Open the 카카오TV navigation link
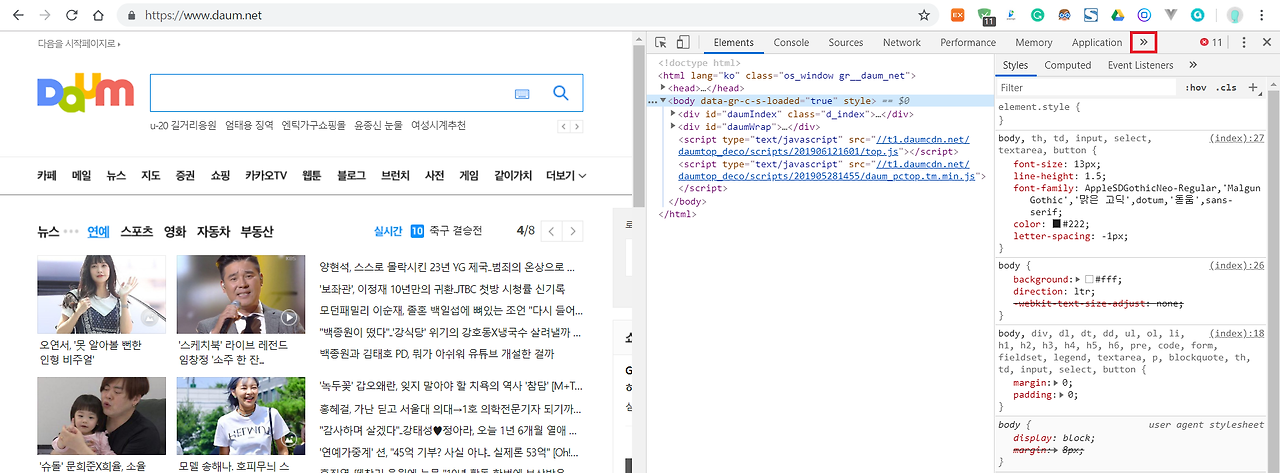The image size is (1280, 473). 266,176
